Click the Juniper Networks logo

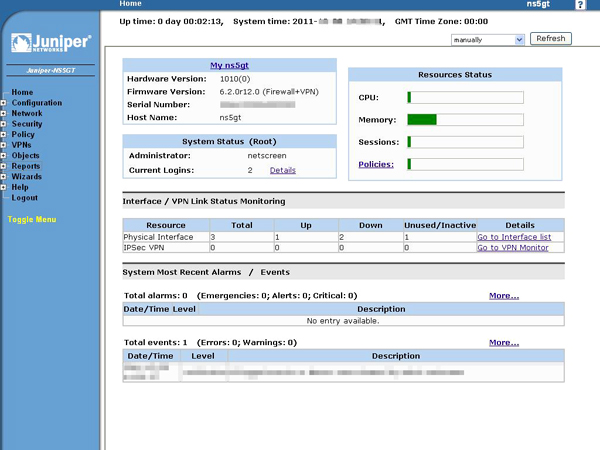[51, 42]
